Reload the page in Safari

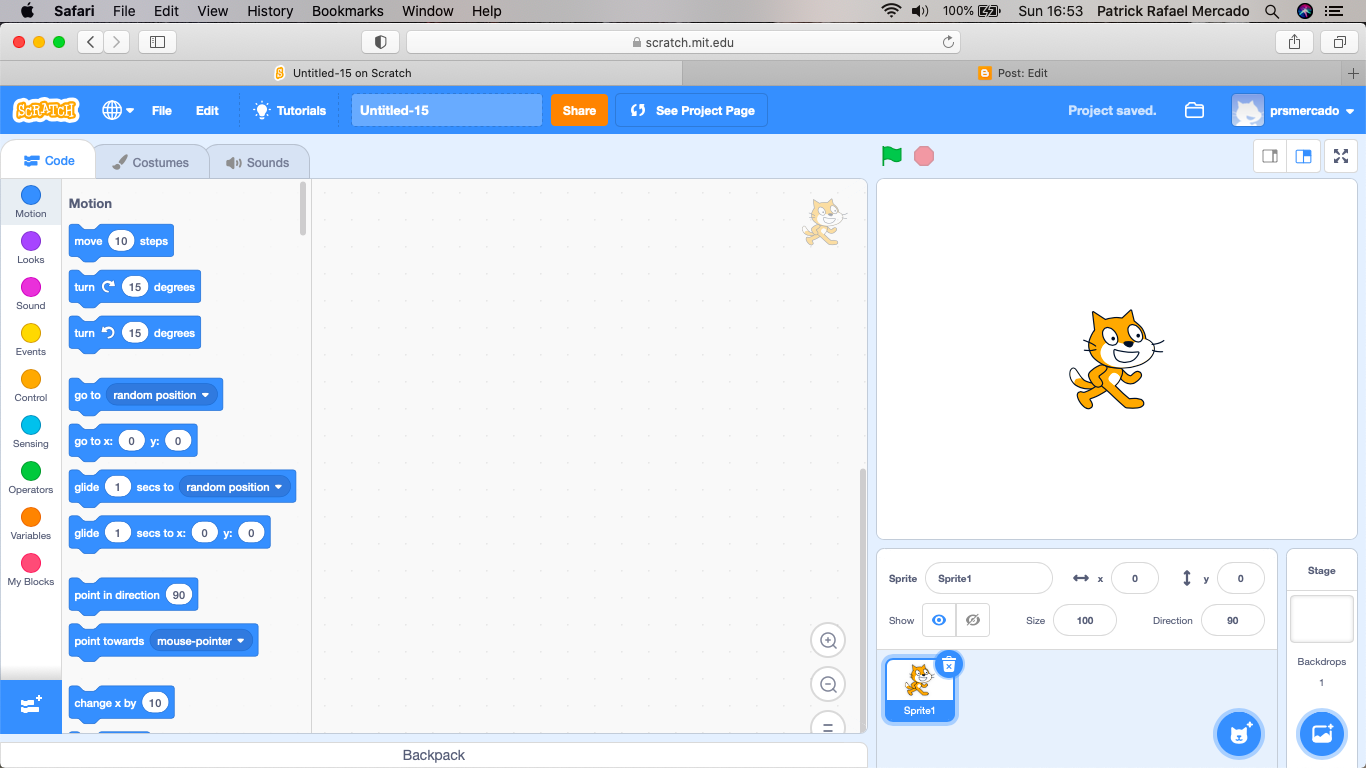click(948, 42)
